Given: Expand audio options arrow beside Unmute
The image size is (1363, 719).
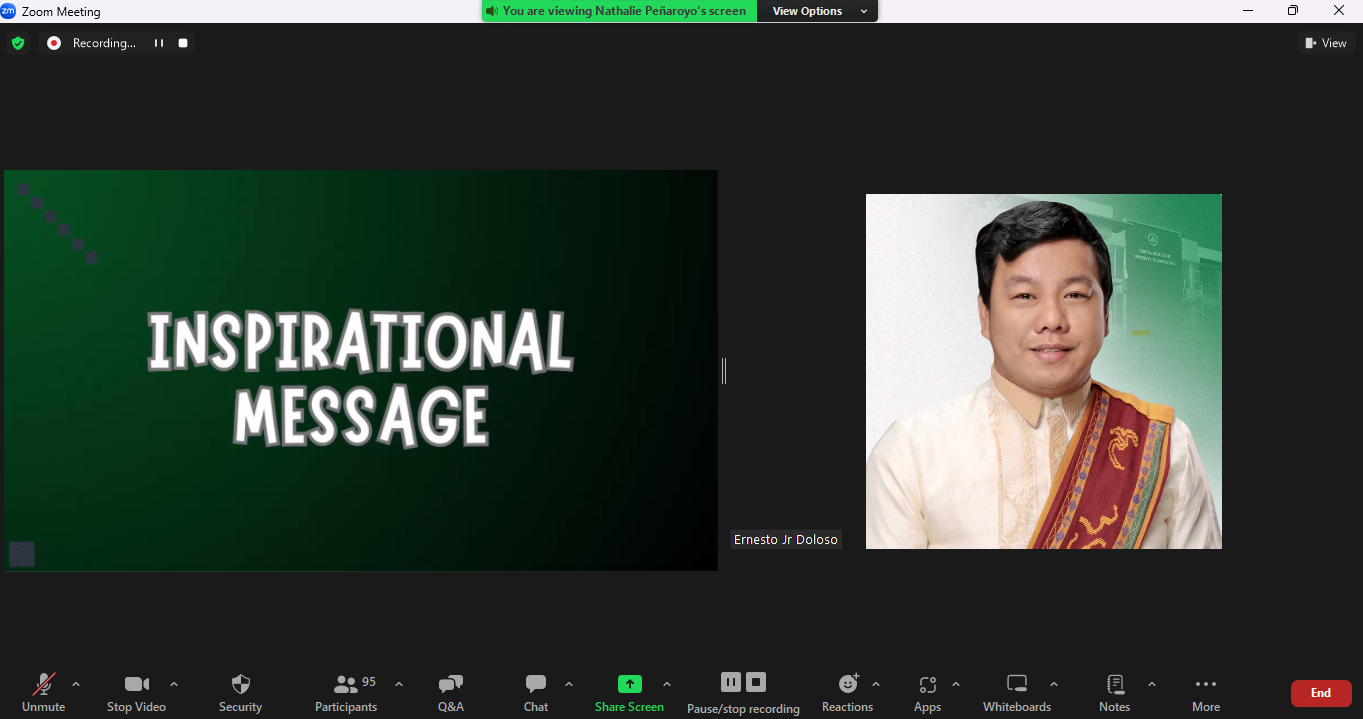Looking at the screenshot, I should tap(76, 685).
